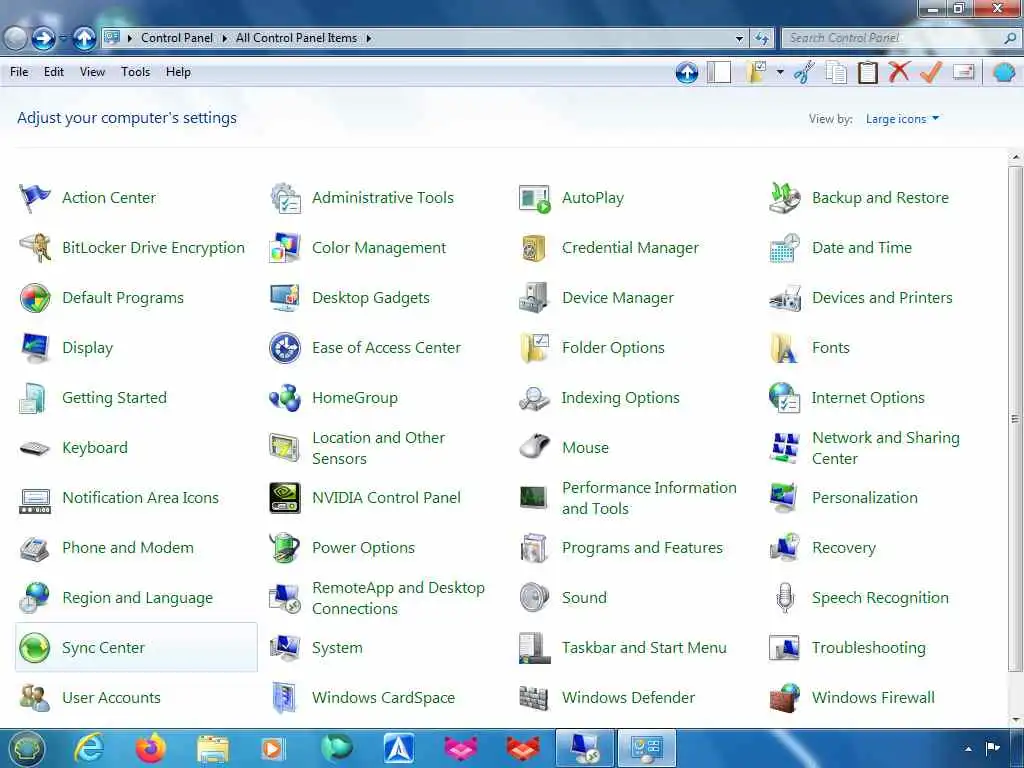
Task: Launch Internet Explorer from the taskbar
Action: [x=89, y=748]
